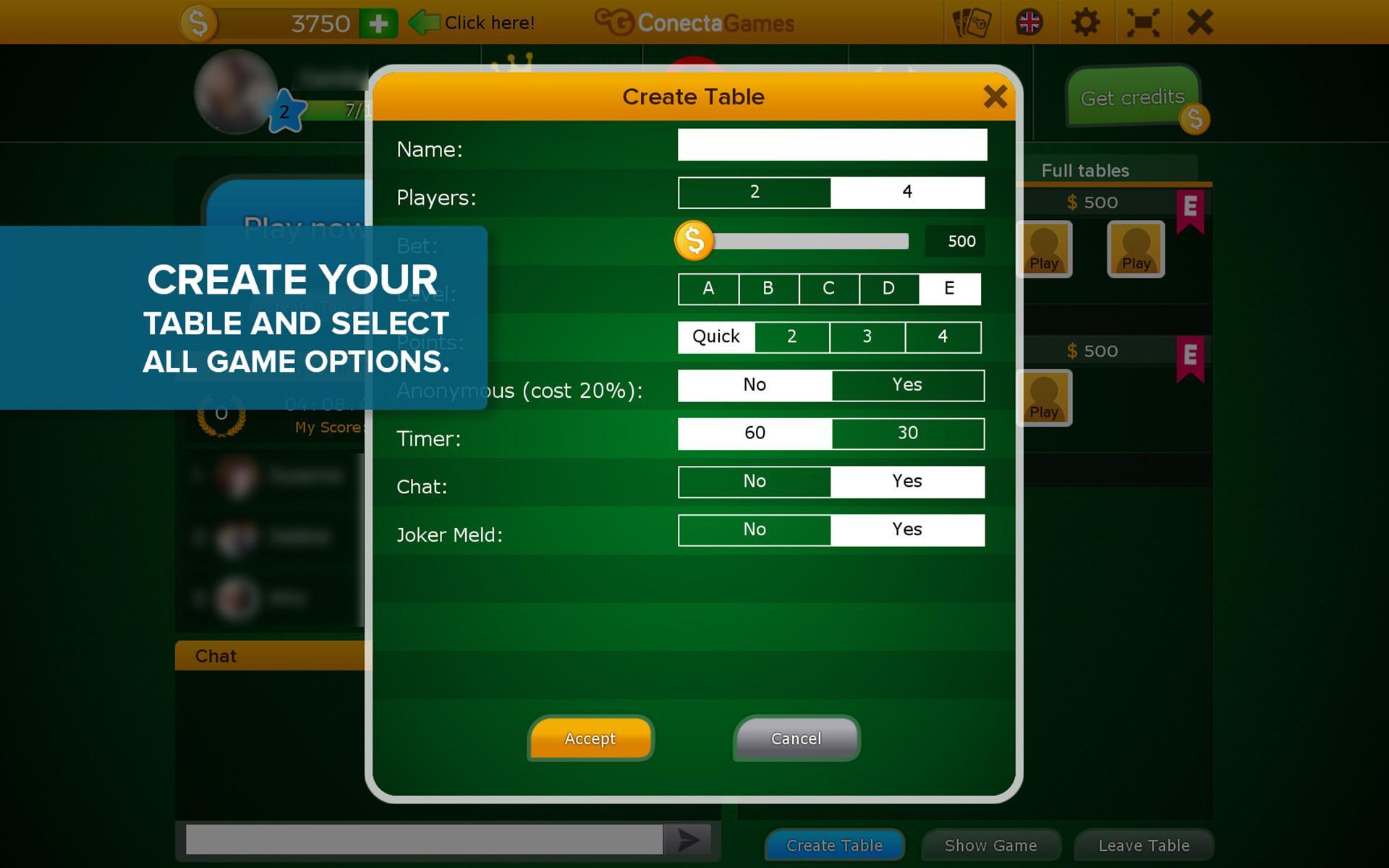Screen dimensions: 1389x868
Task: Click the add credits plus icon
Action: coord(378,22)
